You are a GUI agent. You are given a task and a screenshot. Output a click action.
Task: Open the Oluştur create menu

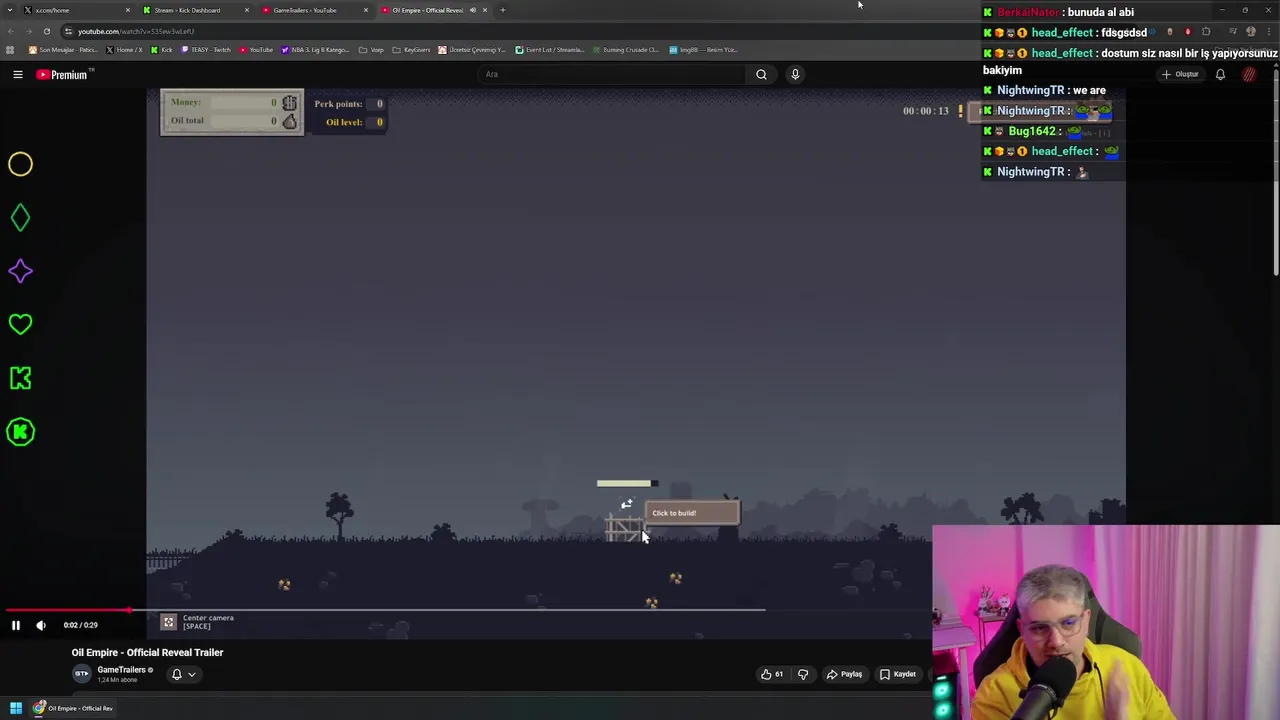pos(1181,74)
